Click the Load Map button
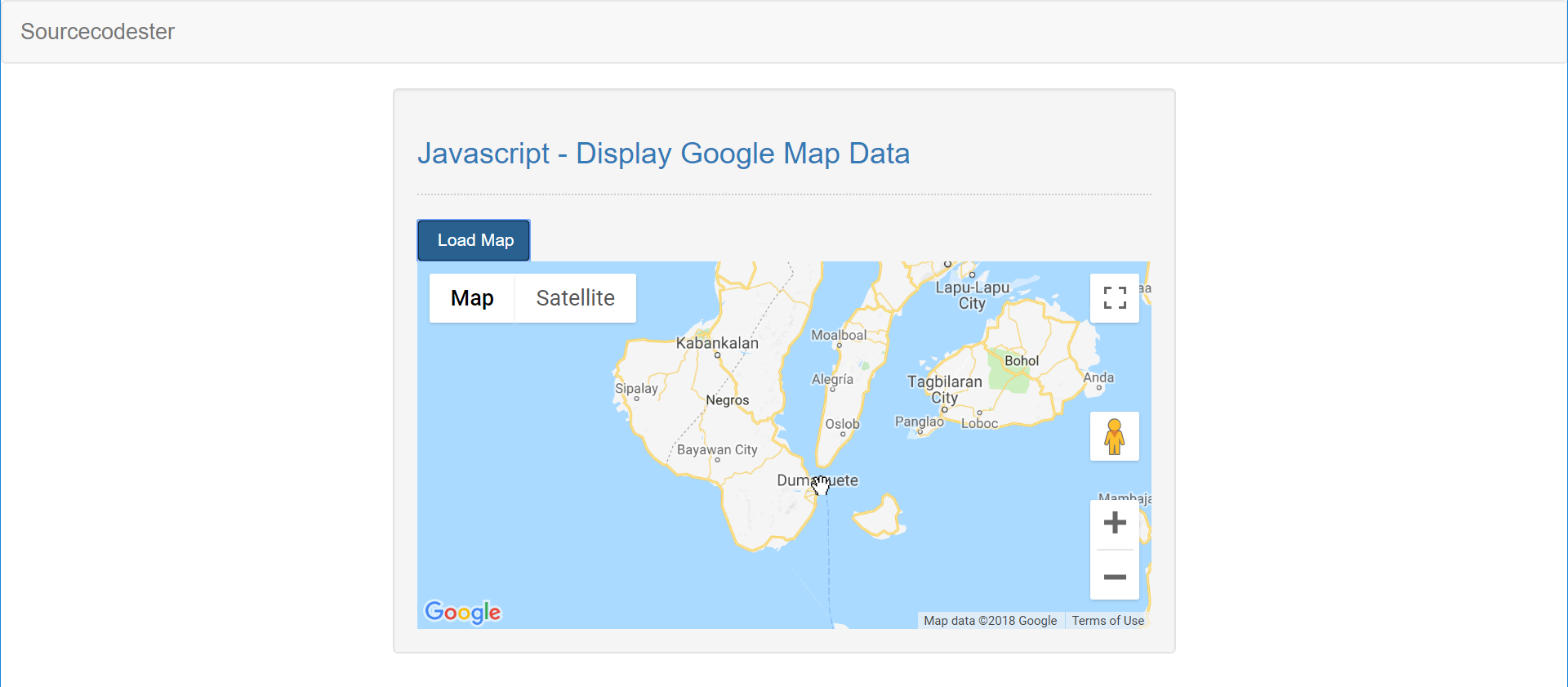The width and height of the screenshot is (1568, 687). (474, 240)
